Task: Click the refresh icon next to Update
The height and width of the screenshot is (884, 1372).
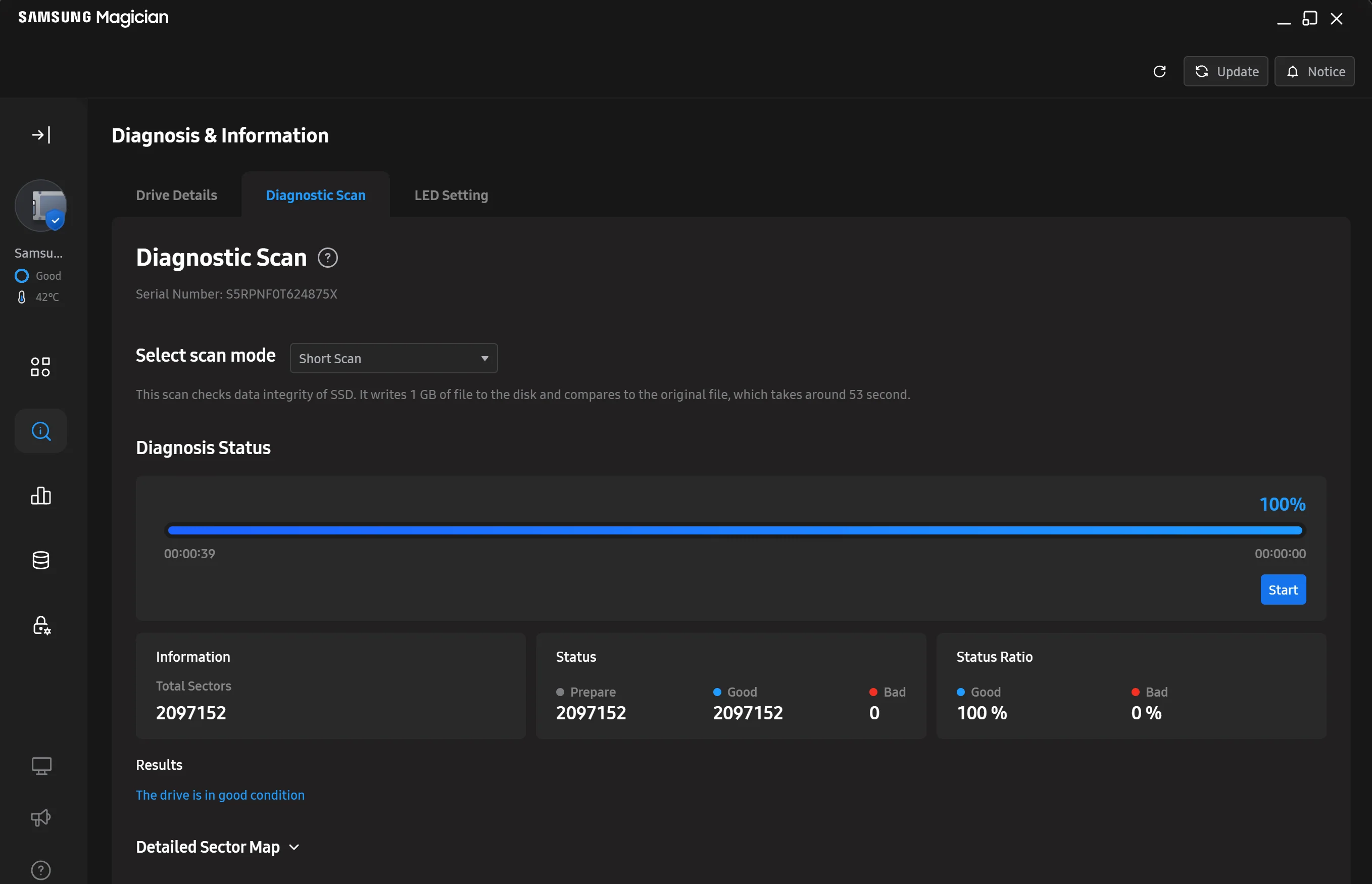Action: pyautogui.click(x=1160, y=72)
